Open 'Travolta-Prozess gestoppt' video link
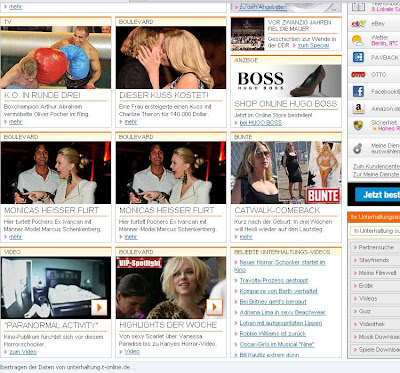The width and height of the screenshot is (400, 373). click(x=274, y=280)
